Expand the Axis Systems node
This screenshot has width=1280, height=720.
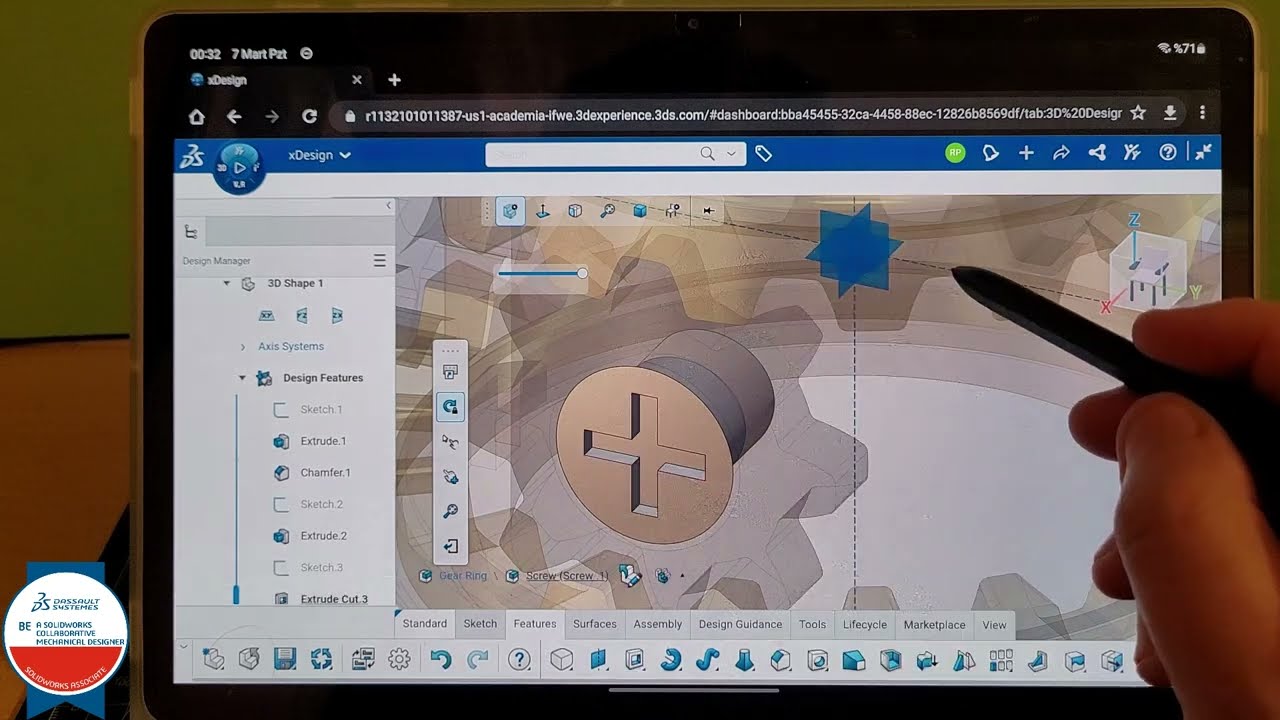click(x=242, y=347)
